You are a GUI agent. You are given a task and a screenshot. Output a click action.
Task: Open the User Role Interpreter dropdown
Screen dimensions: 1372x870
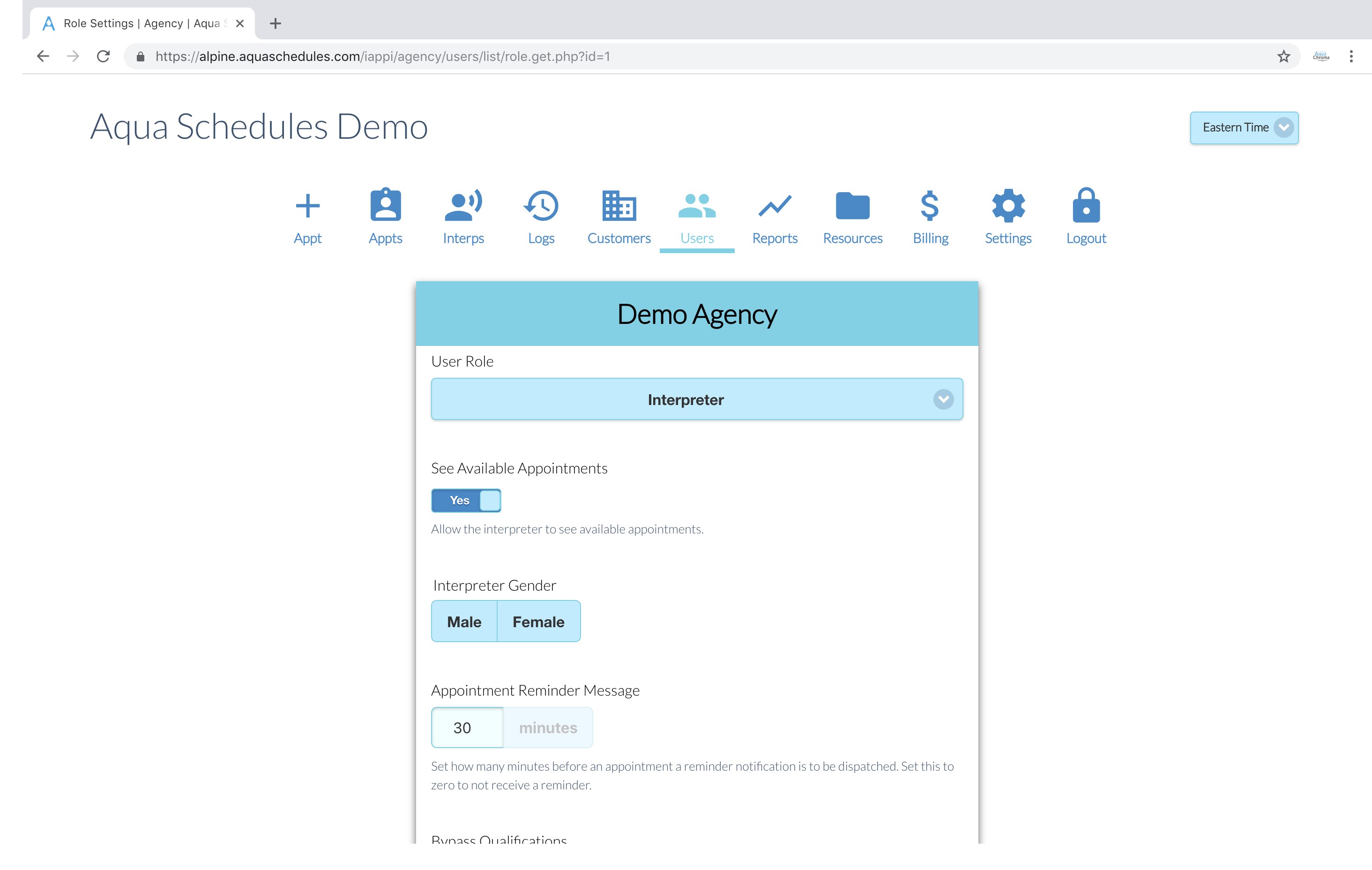point(697,399)
